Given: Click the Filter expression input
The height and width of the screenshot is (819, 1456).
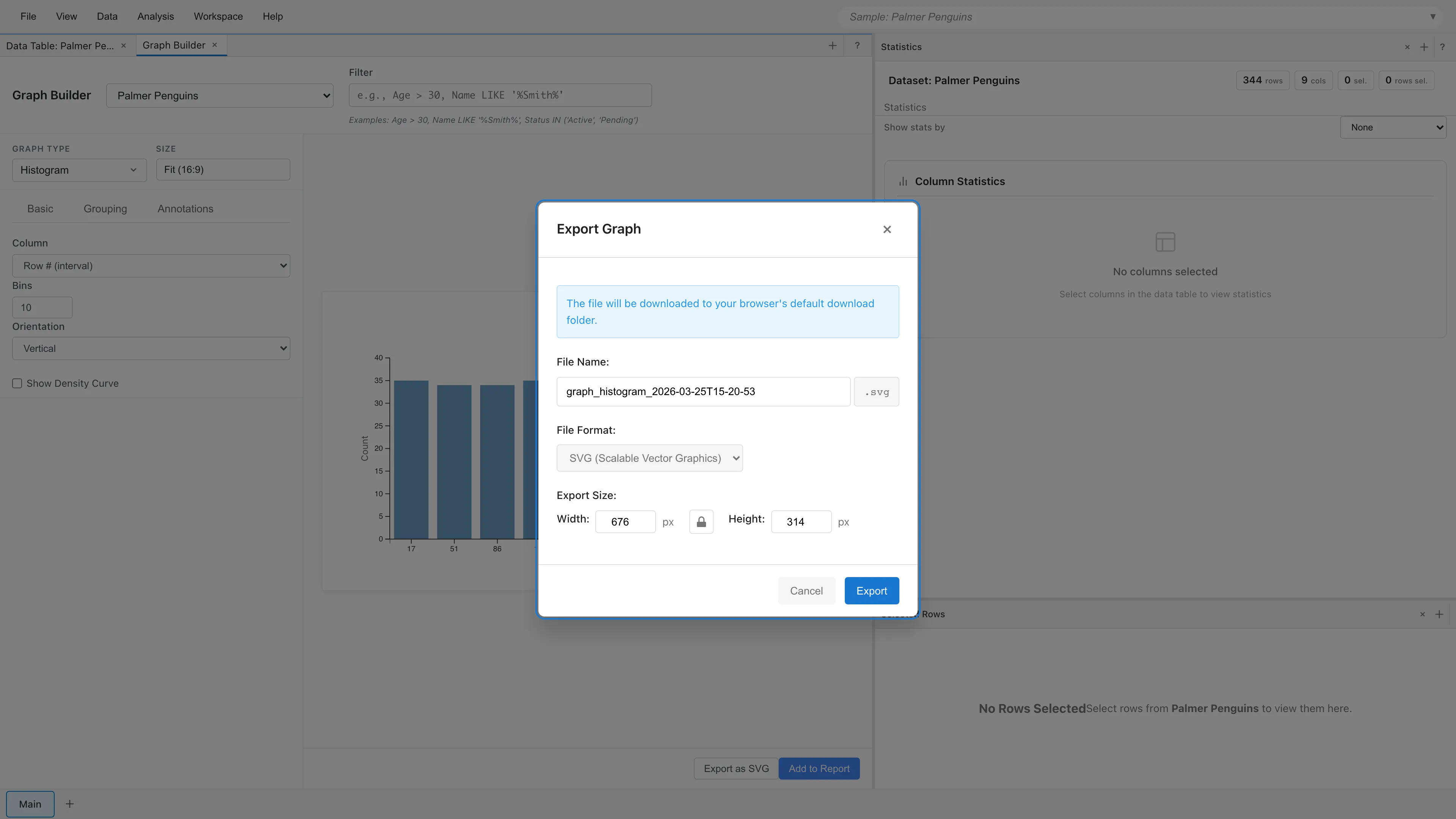Looking at the screenshot, I should pos(500,95).
